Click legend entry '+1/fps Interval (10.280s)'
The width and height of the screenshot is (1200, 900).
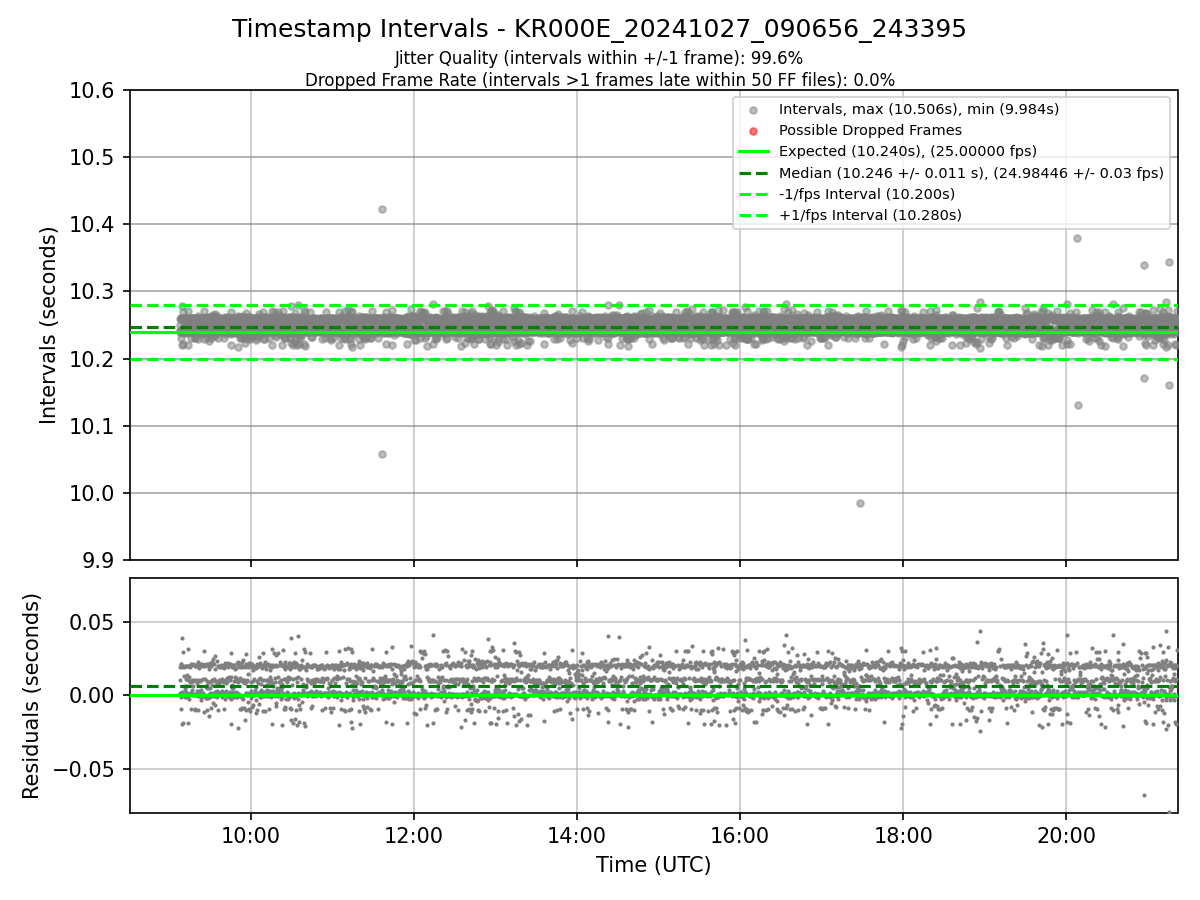tap(870, 215)
